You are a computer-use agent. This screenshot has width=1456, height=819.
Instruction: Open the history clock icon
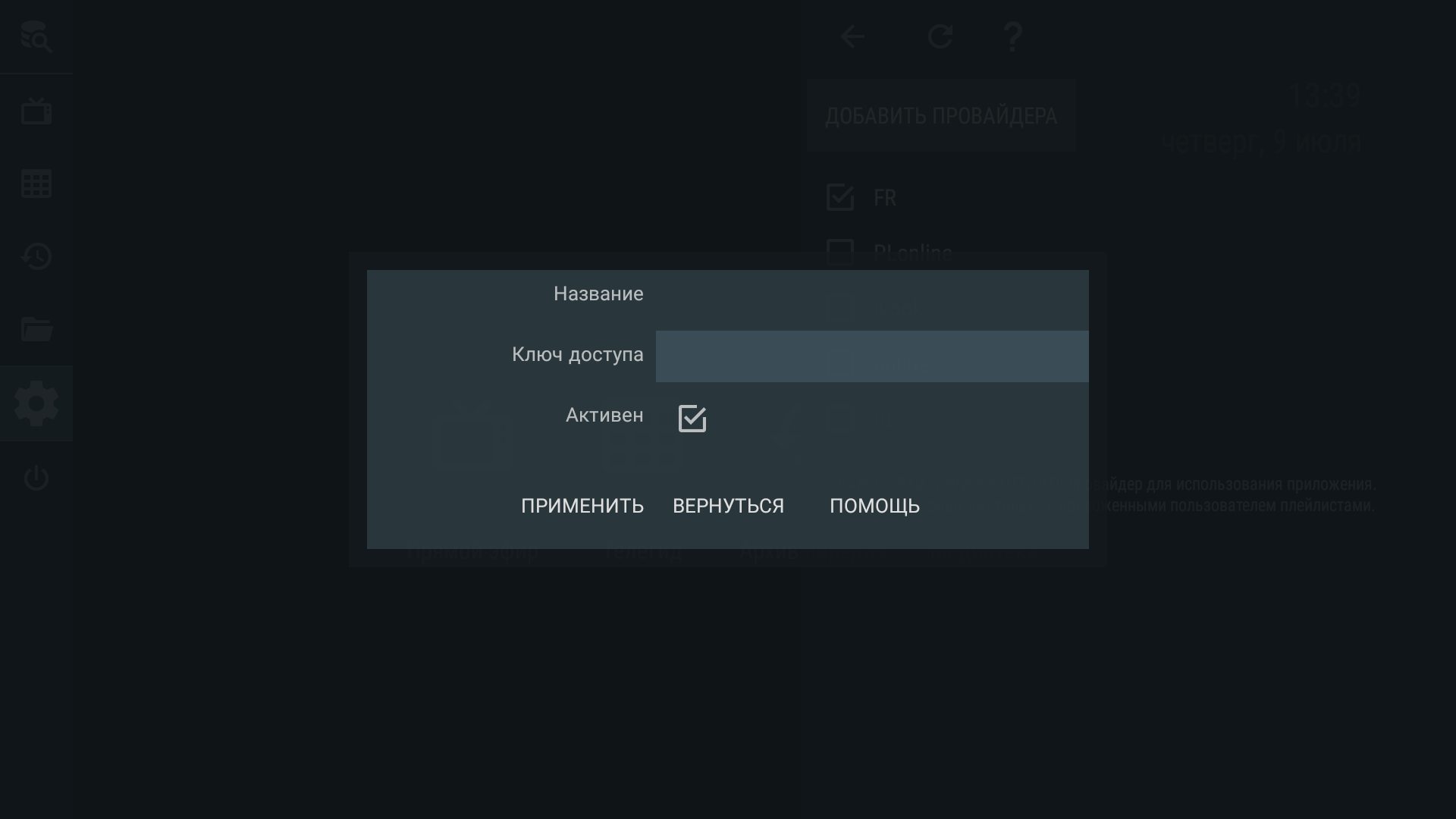[36, 256]
